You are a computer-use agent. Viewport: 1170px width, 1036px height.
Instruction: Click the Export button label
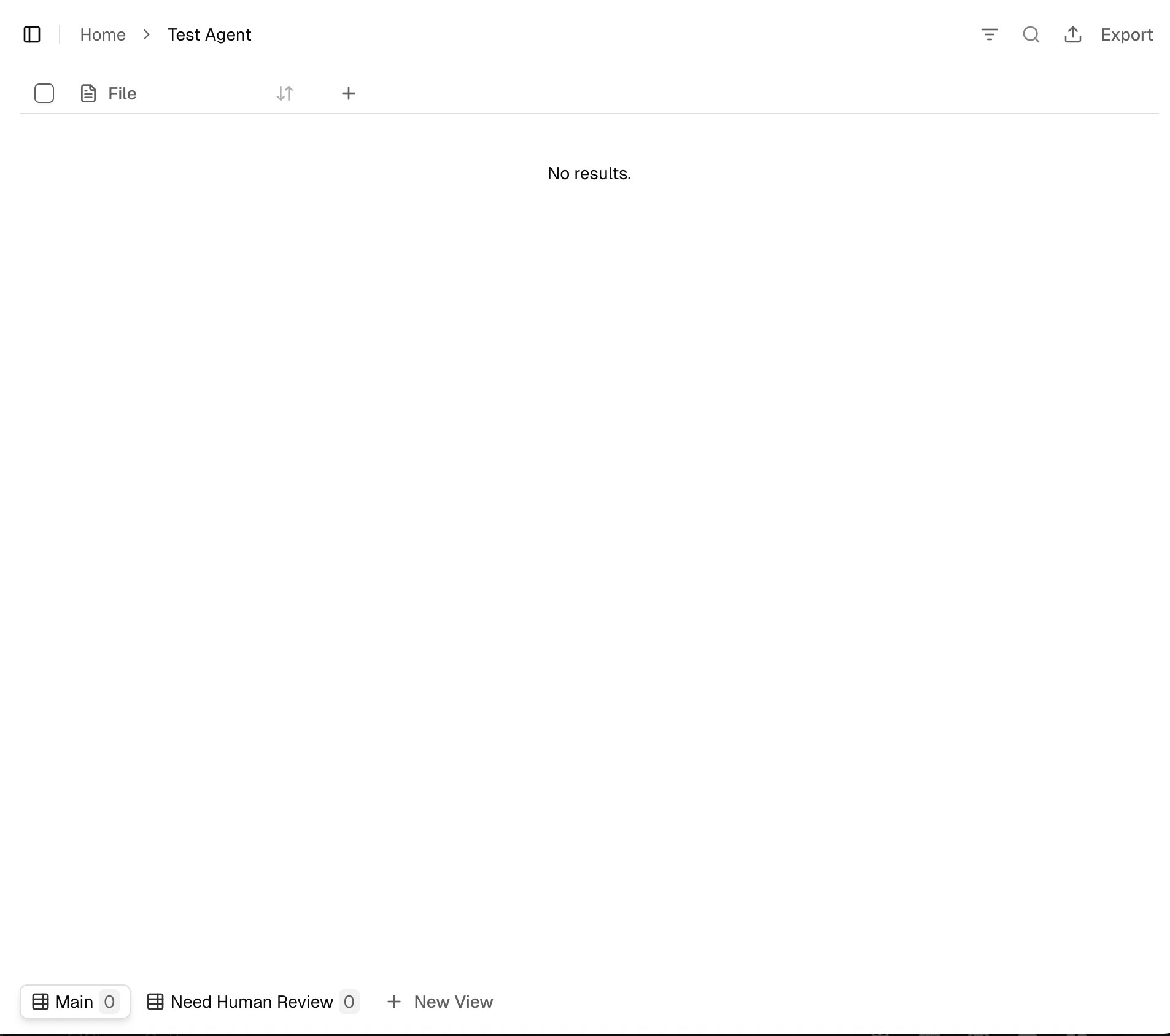pos(1126,34)
